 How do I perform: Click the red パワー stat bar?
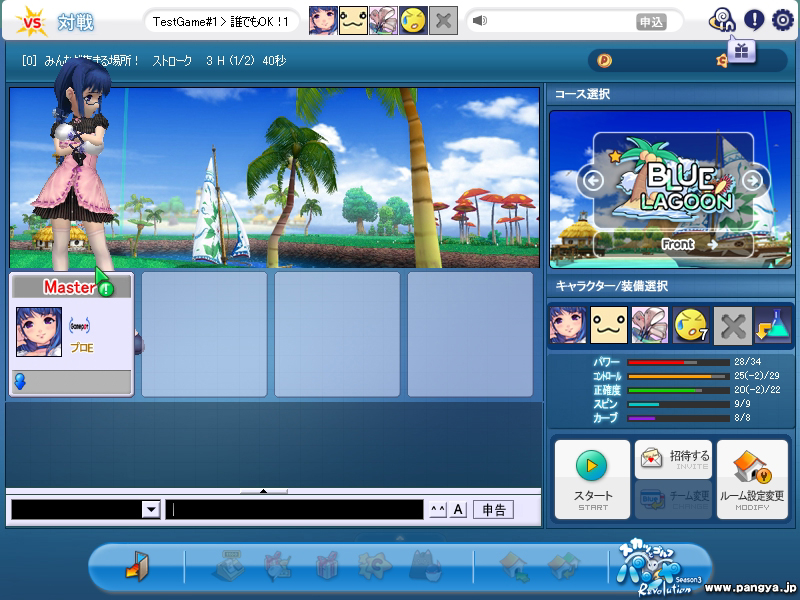click(x=679, y=362)
